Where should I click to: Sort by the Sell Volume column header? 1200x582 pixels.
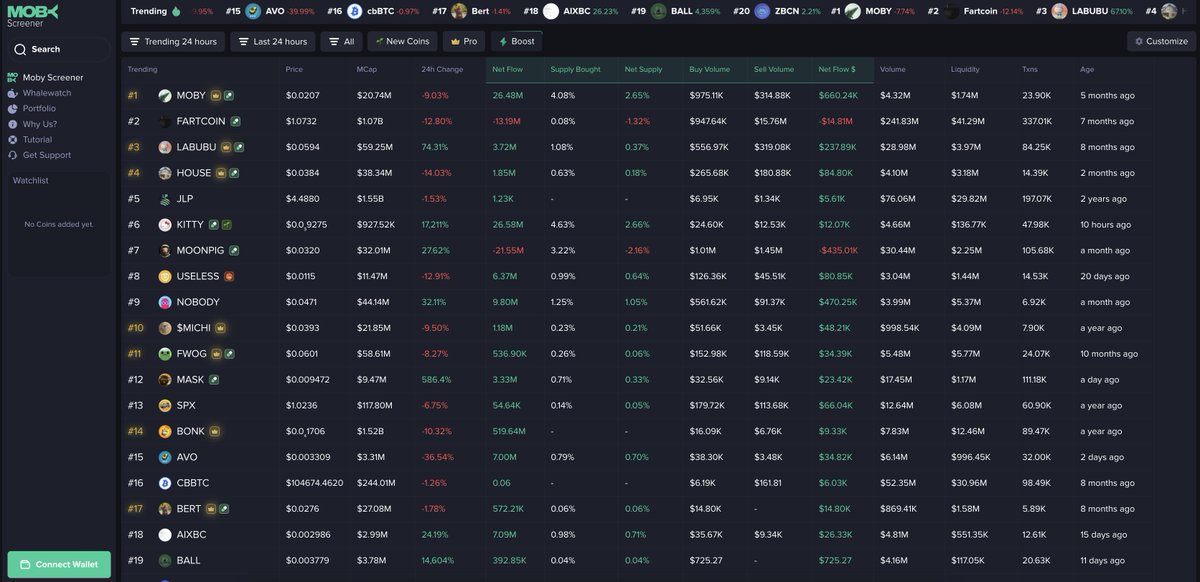[x=774, y=69]
